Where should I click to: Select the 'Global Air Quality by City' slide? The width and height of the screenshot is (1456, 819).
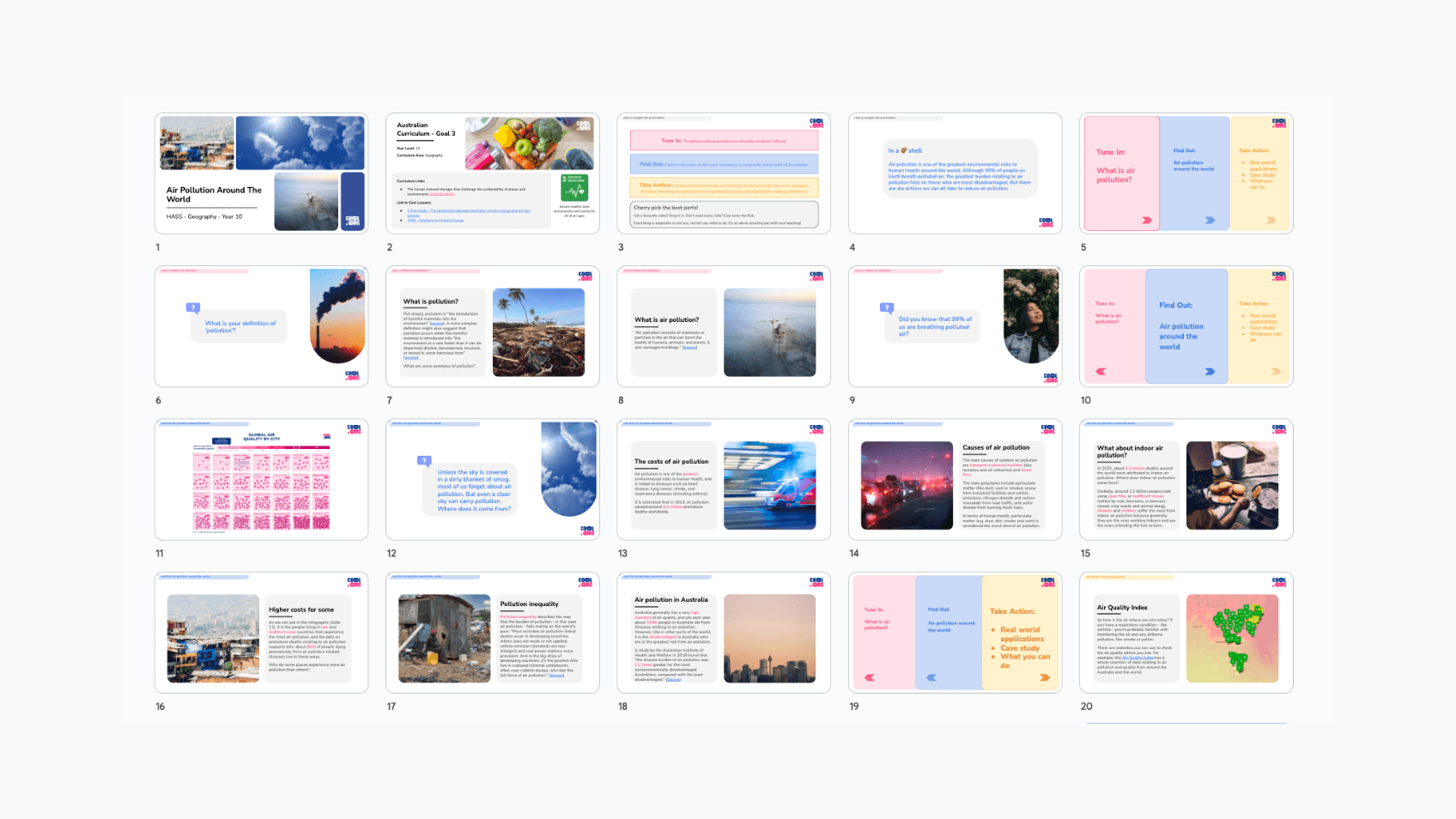click(x=262, y=480)
